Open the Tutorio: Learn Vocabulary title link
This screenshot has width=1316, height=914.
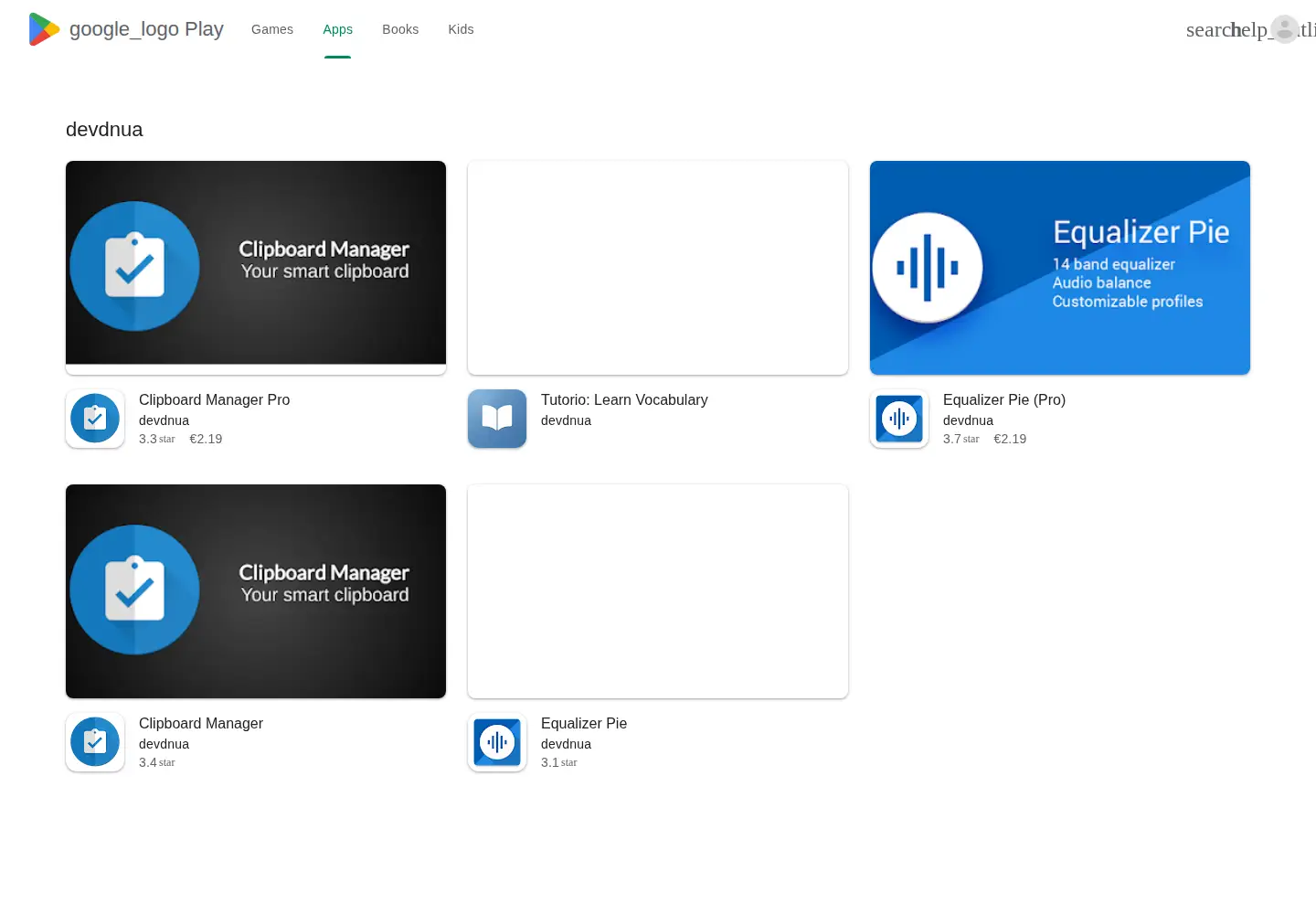coord(624,399)
